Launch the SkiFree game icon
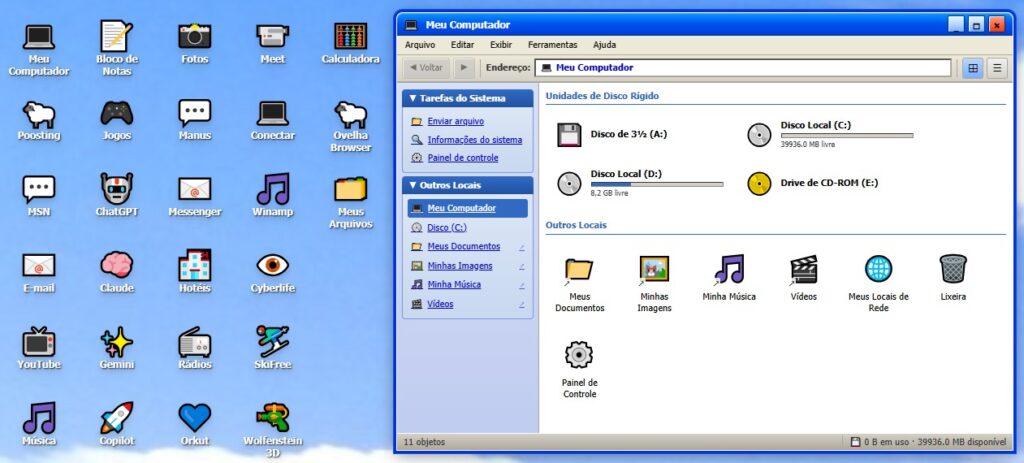 point(272,343)
